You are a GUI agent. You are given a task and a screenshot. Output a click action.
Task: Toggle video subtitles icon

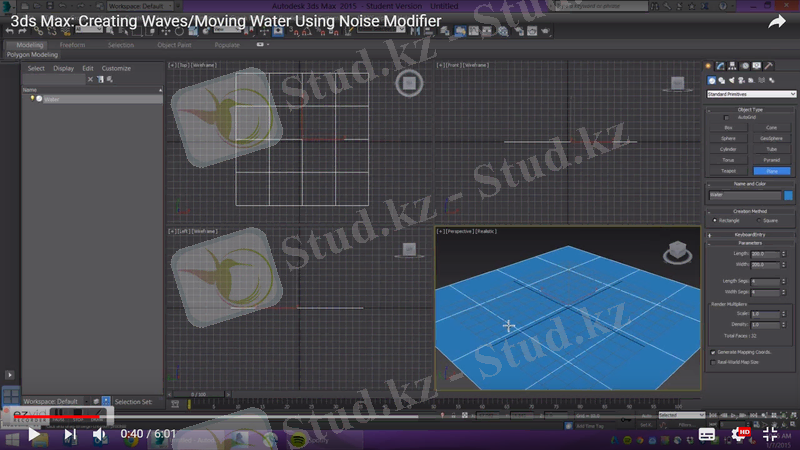[707, 435]
